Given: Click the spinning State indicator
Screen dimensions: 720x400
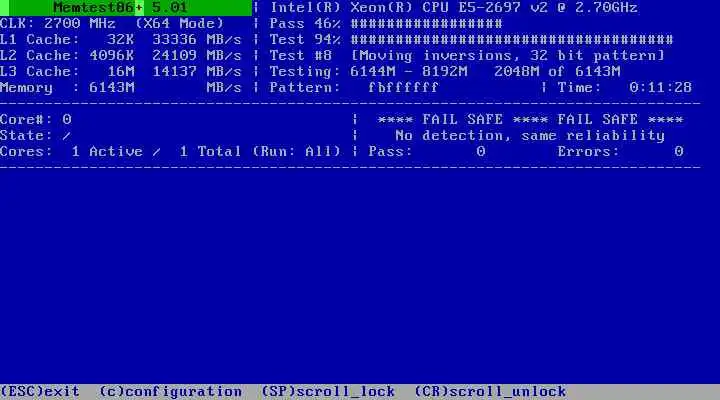Looking at the screenshot, I should [67, 135].
